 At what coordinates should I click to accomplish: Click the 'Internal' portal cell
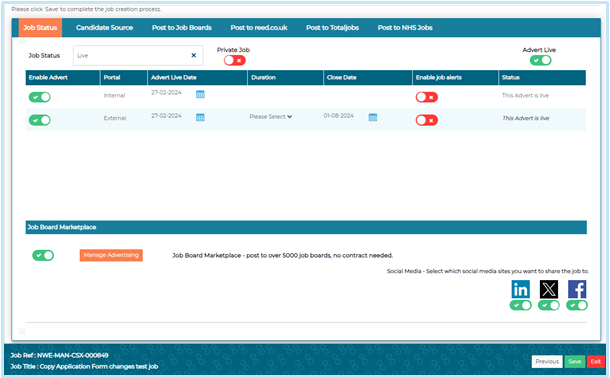[114, 95]
